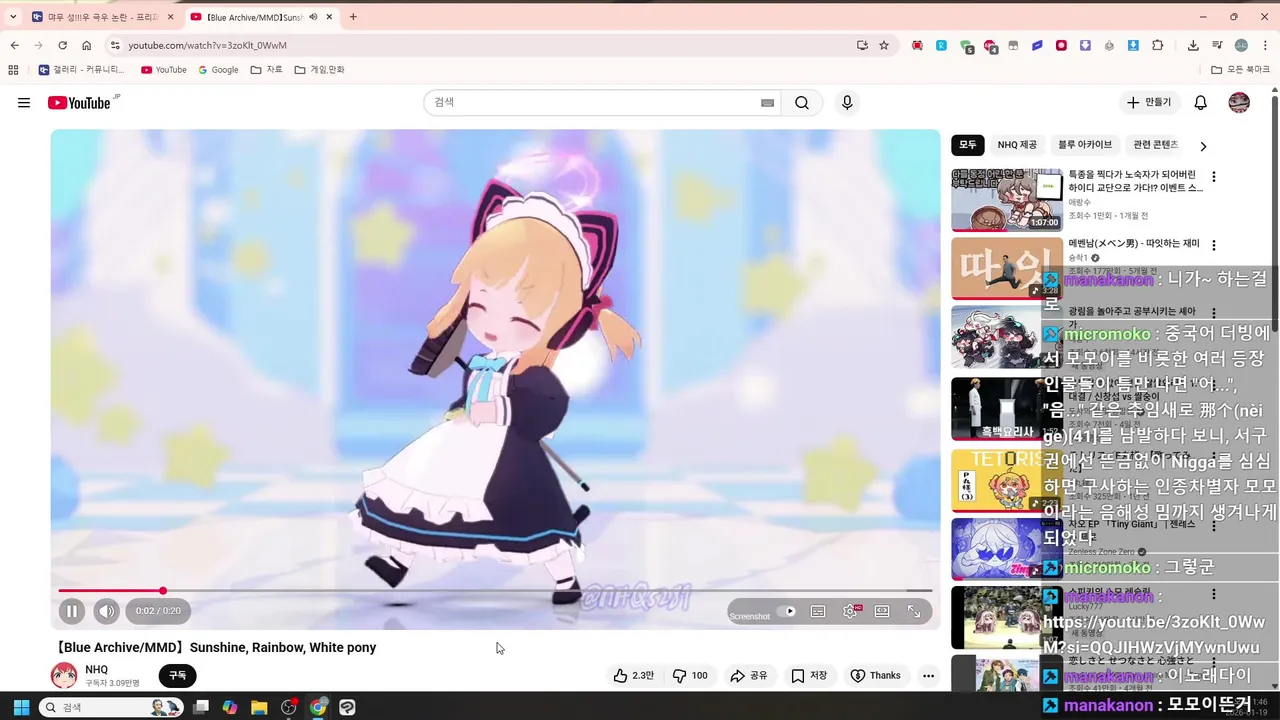Click the 만들기 create button
The height and width of the screenshot is (720, 1280).
click(1148, 103)
